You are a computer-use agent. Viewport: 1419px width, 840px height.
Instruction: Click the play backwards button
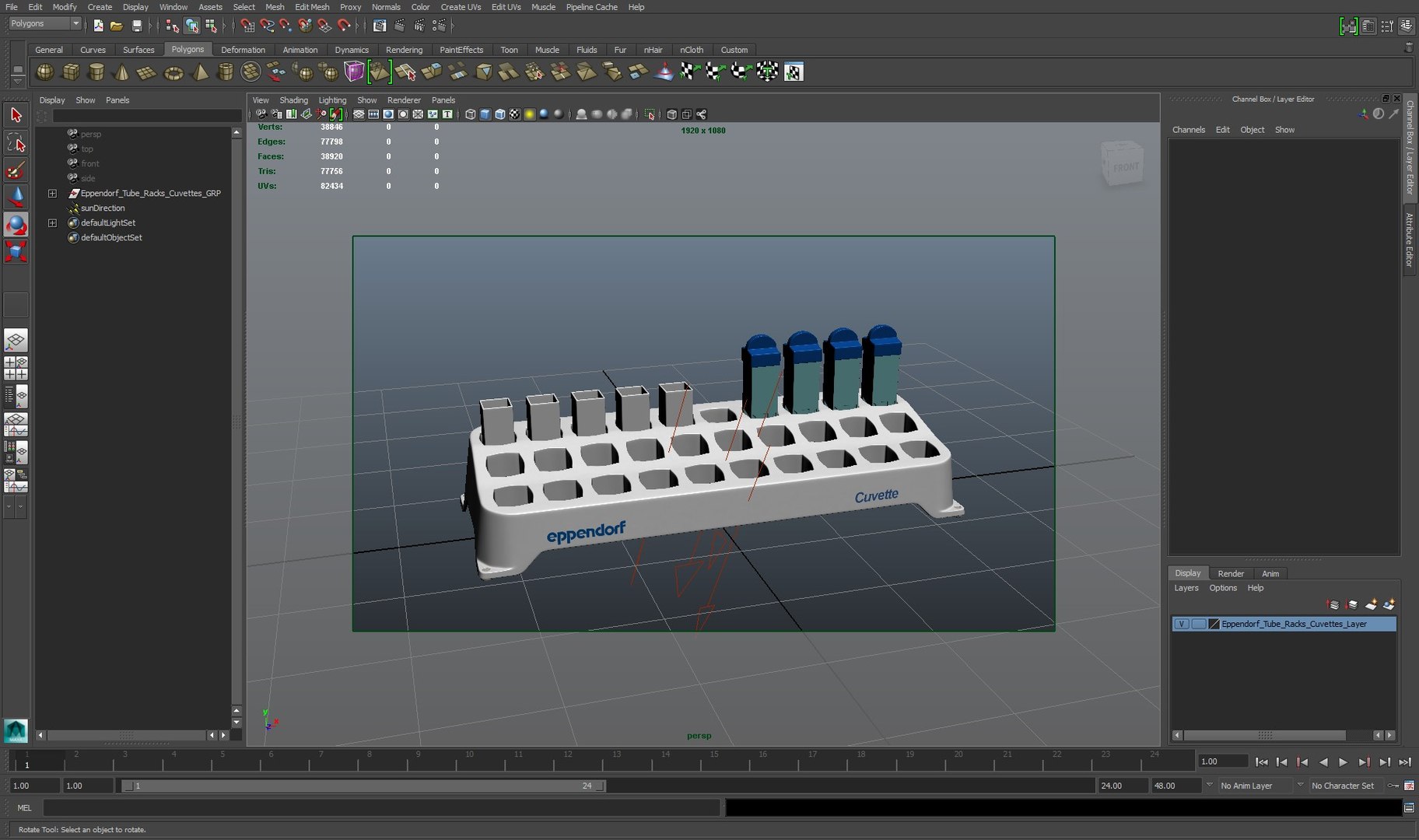(x=1323, y=762)
